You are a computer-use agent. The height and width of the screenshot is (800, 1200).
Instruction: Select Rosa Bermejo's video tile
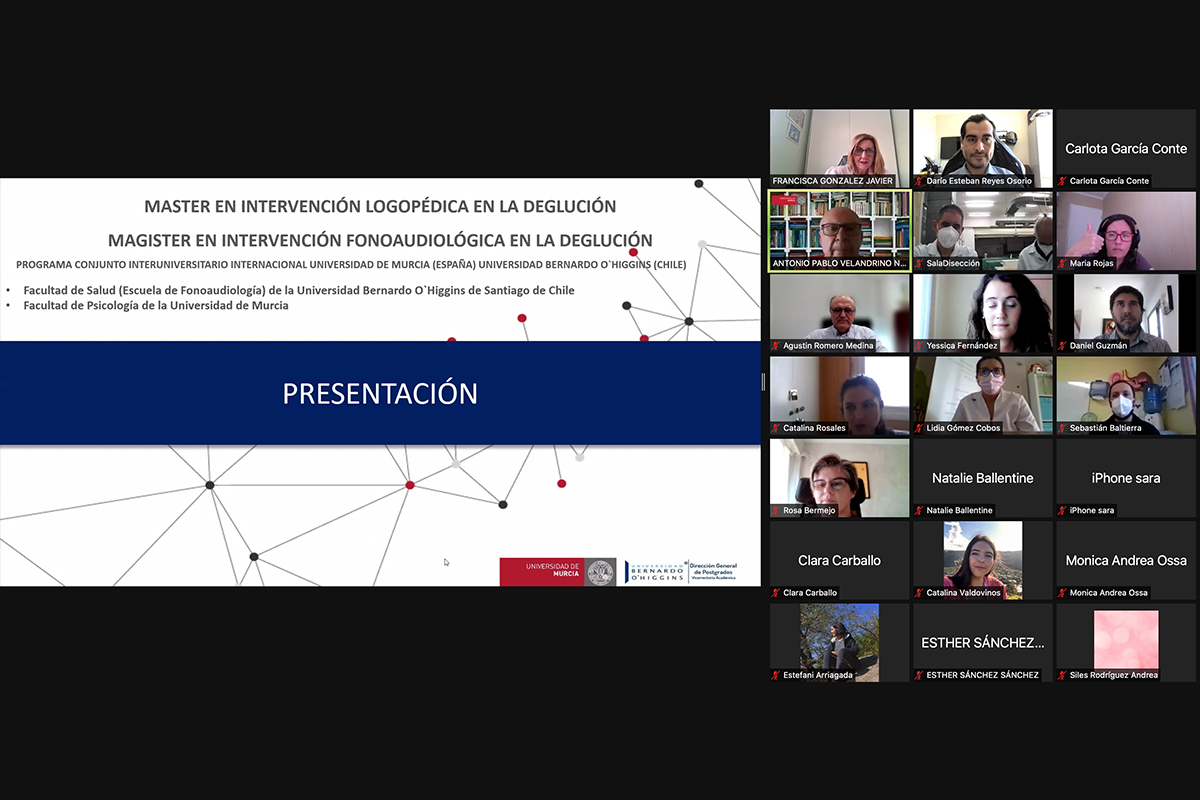(x=840, y=478)
